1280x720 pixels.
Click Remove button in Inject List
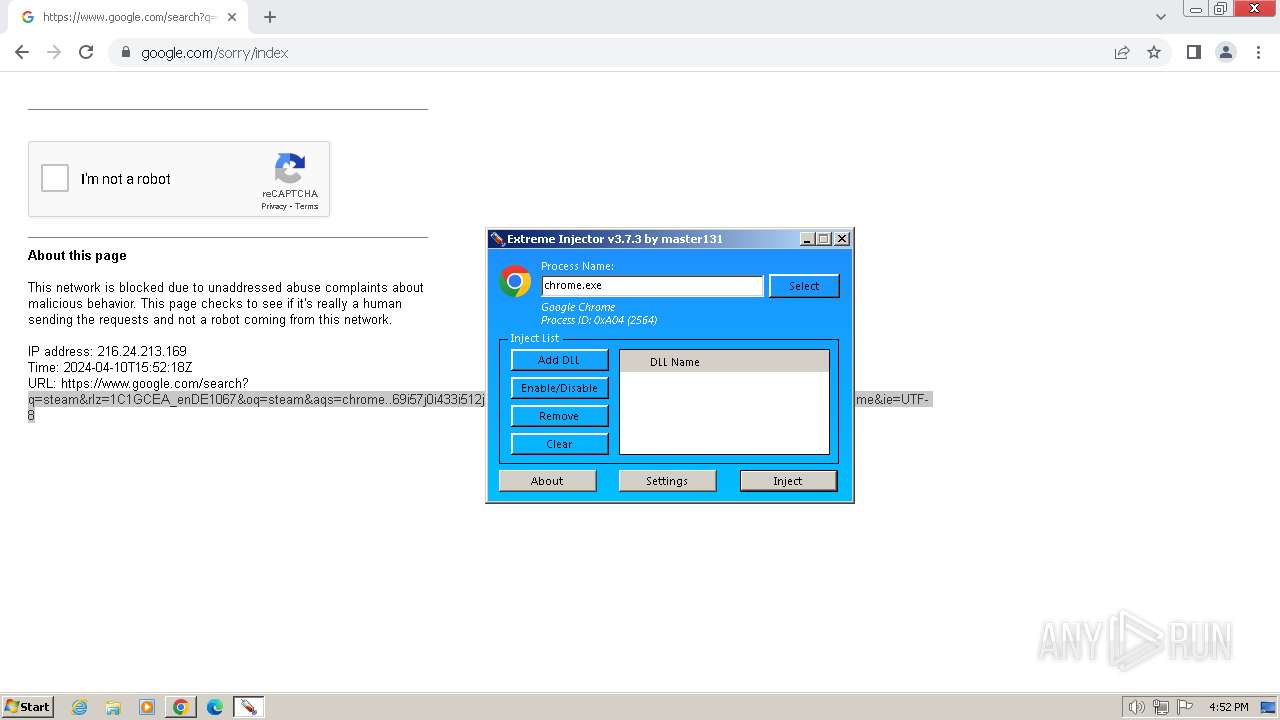click(559, 416)
